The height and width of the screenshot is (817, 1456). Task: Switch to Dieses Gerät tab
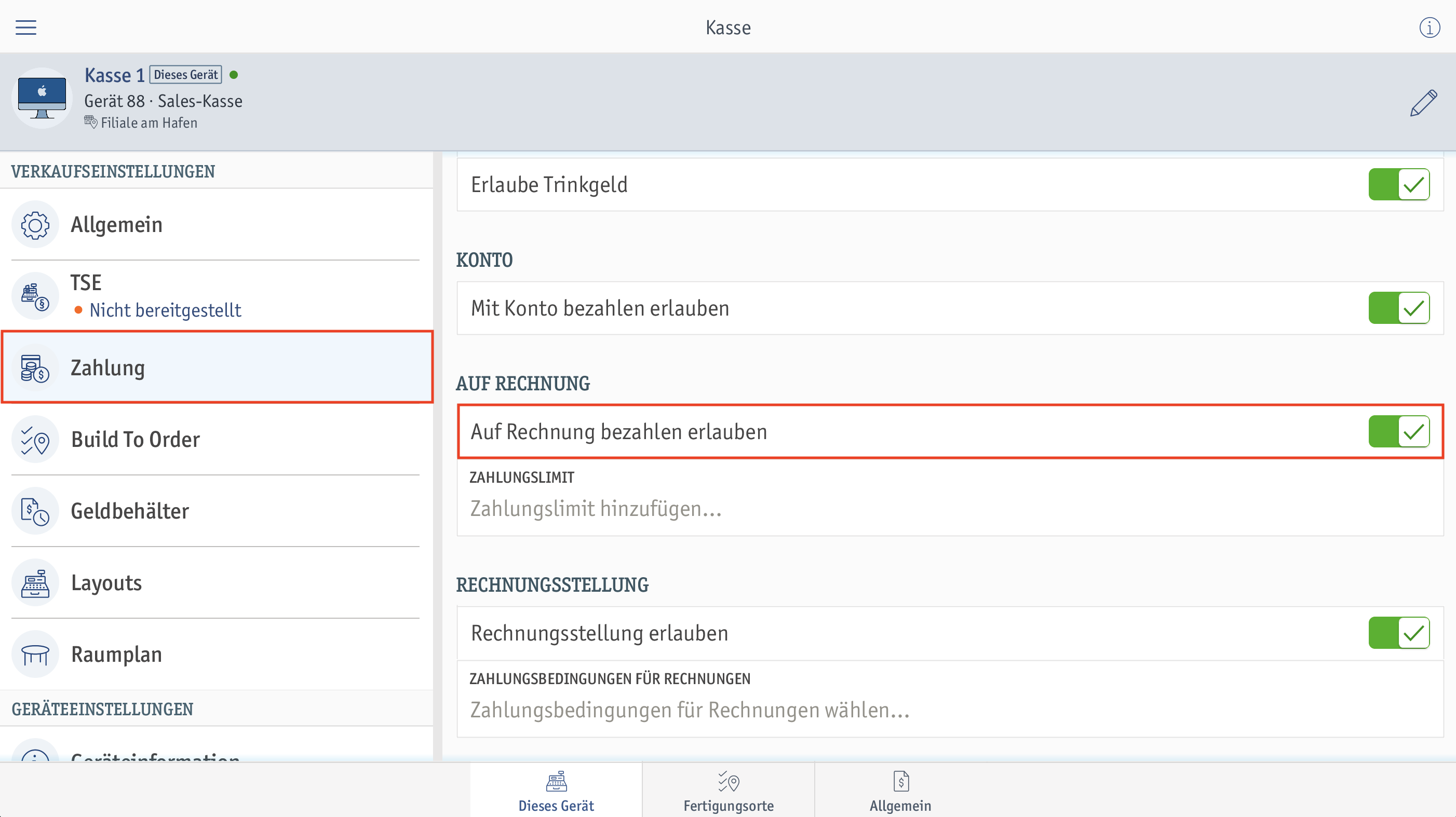coord(556,791)
